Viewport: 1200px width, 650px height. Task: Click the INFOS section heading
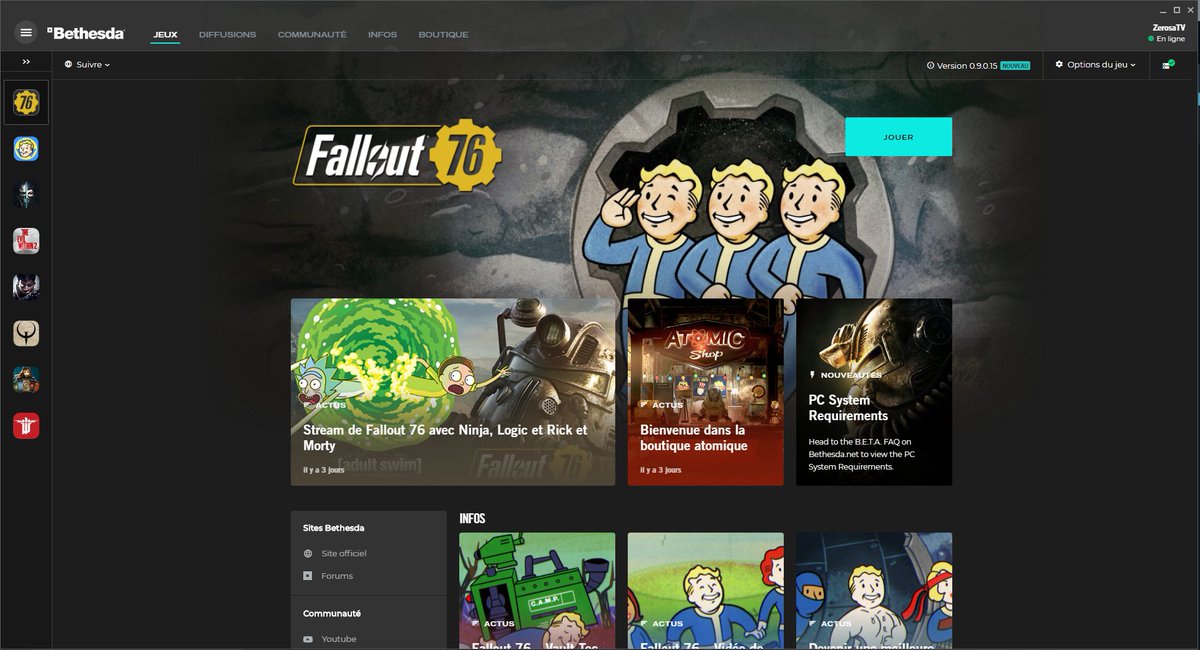click(x=472, y=518)
